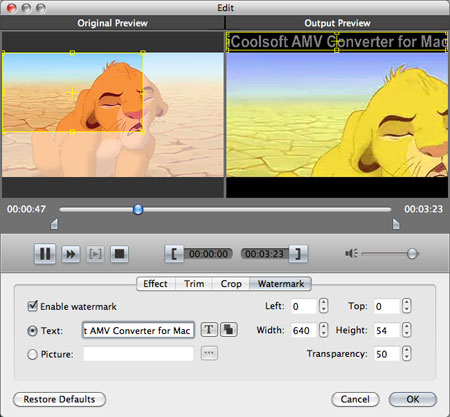Select the Watermark tab
The image size is (450, 417).
[x=281, y=284]
